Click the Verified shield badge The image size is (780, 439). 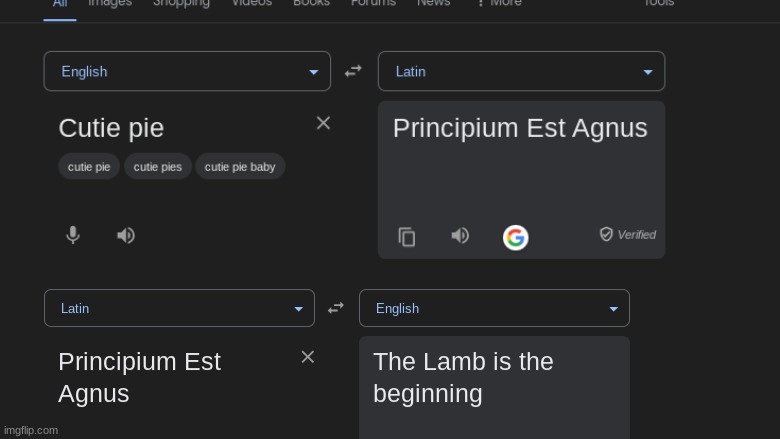point(628,234)
